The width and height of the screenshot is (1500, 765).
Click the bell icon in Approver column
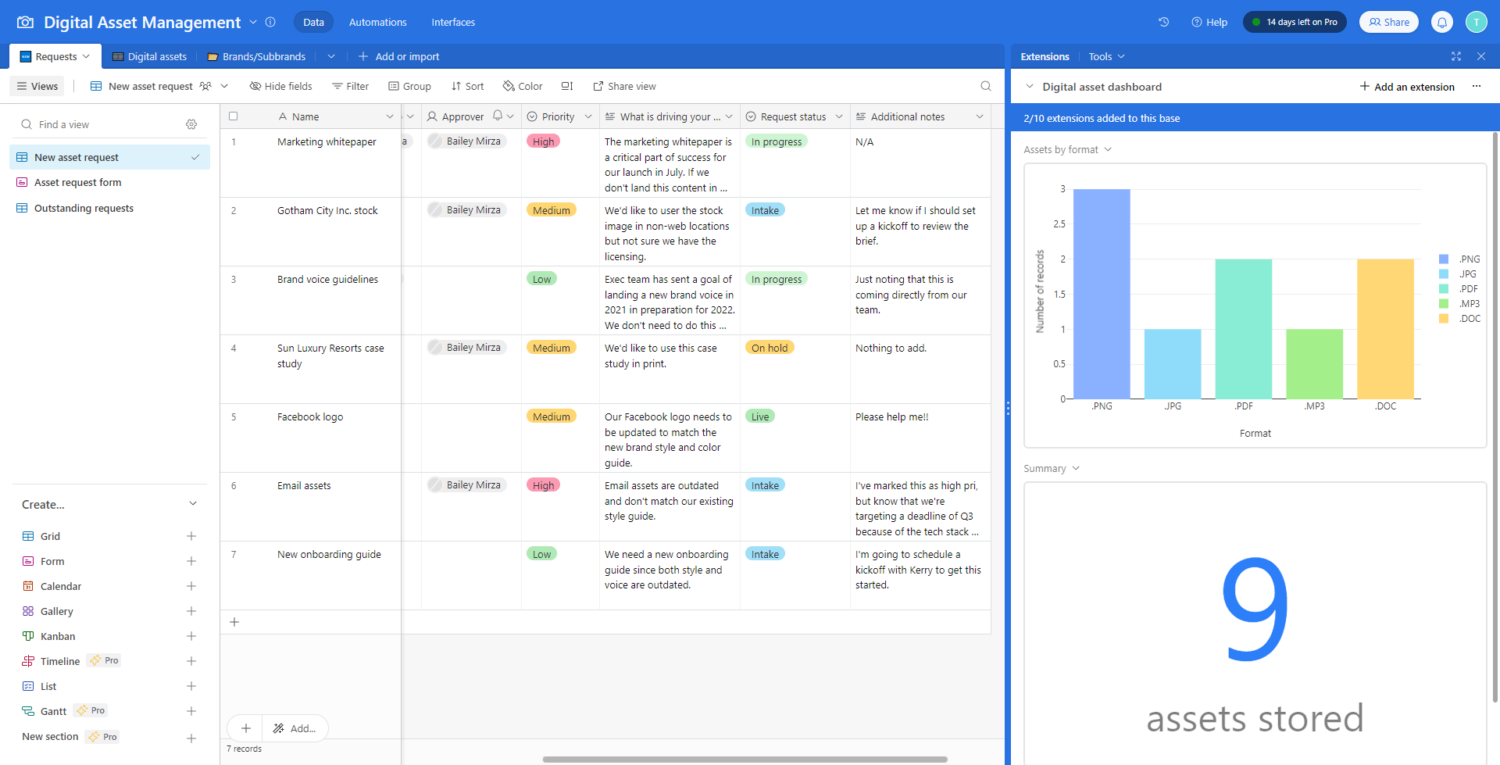497,116
